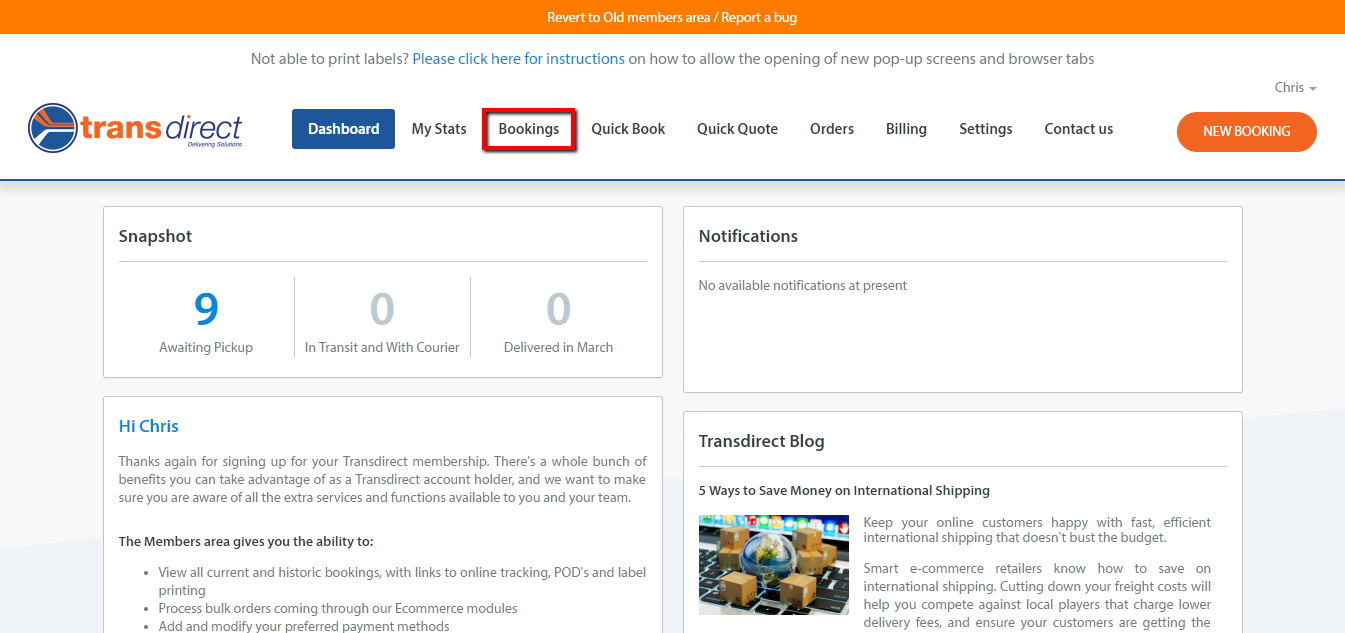Image resolution: width=1345 pixels, height=633 pixels.
Task: Click the Snapshot heading
Action: pyautogui.click(x=155, y=236)
